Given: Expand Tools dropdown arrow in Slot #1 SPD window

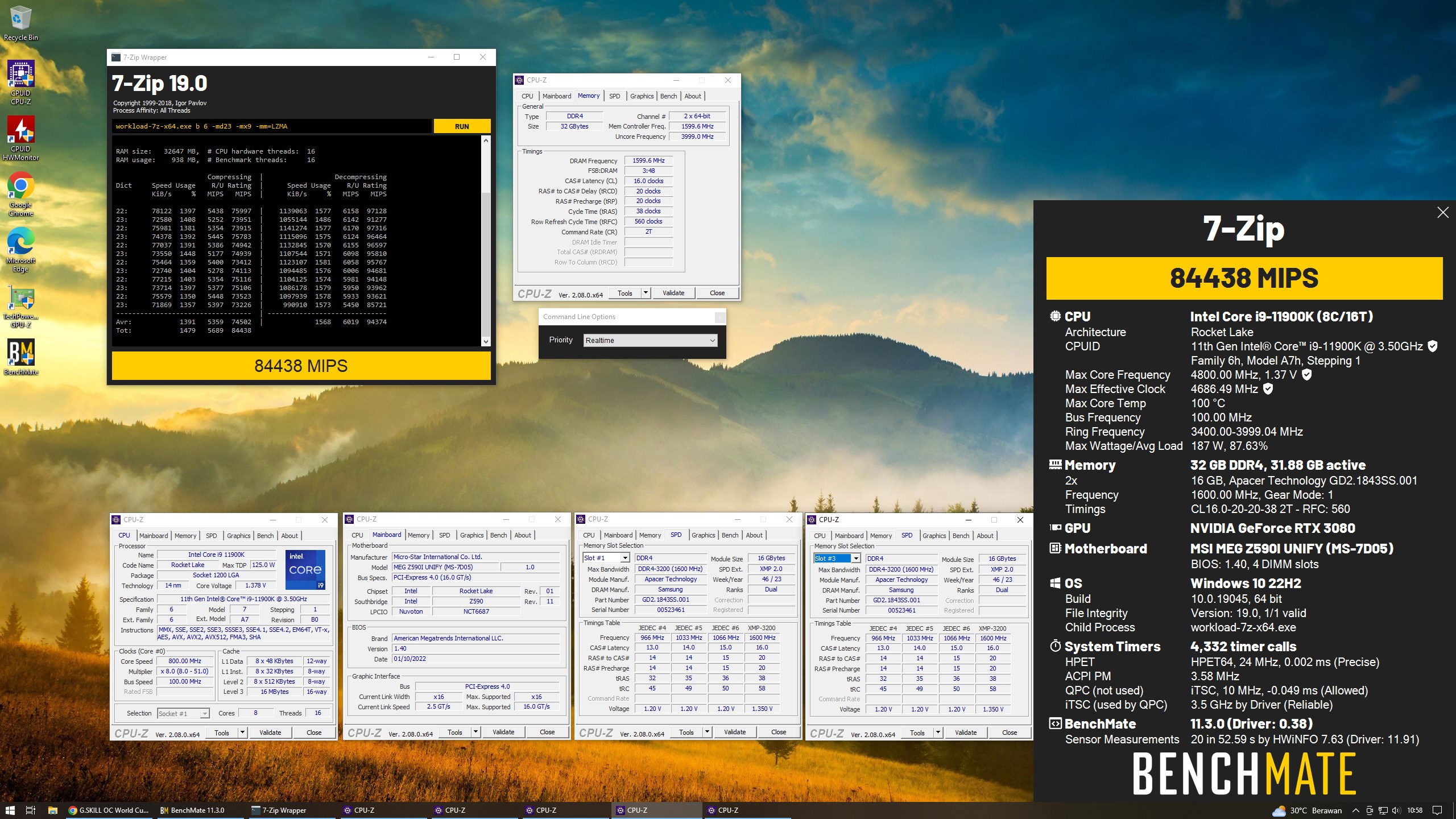Looking at the screenshot, I should click(x=707, y=732).
